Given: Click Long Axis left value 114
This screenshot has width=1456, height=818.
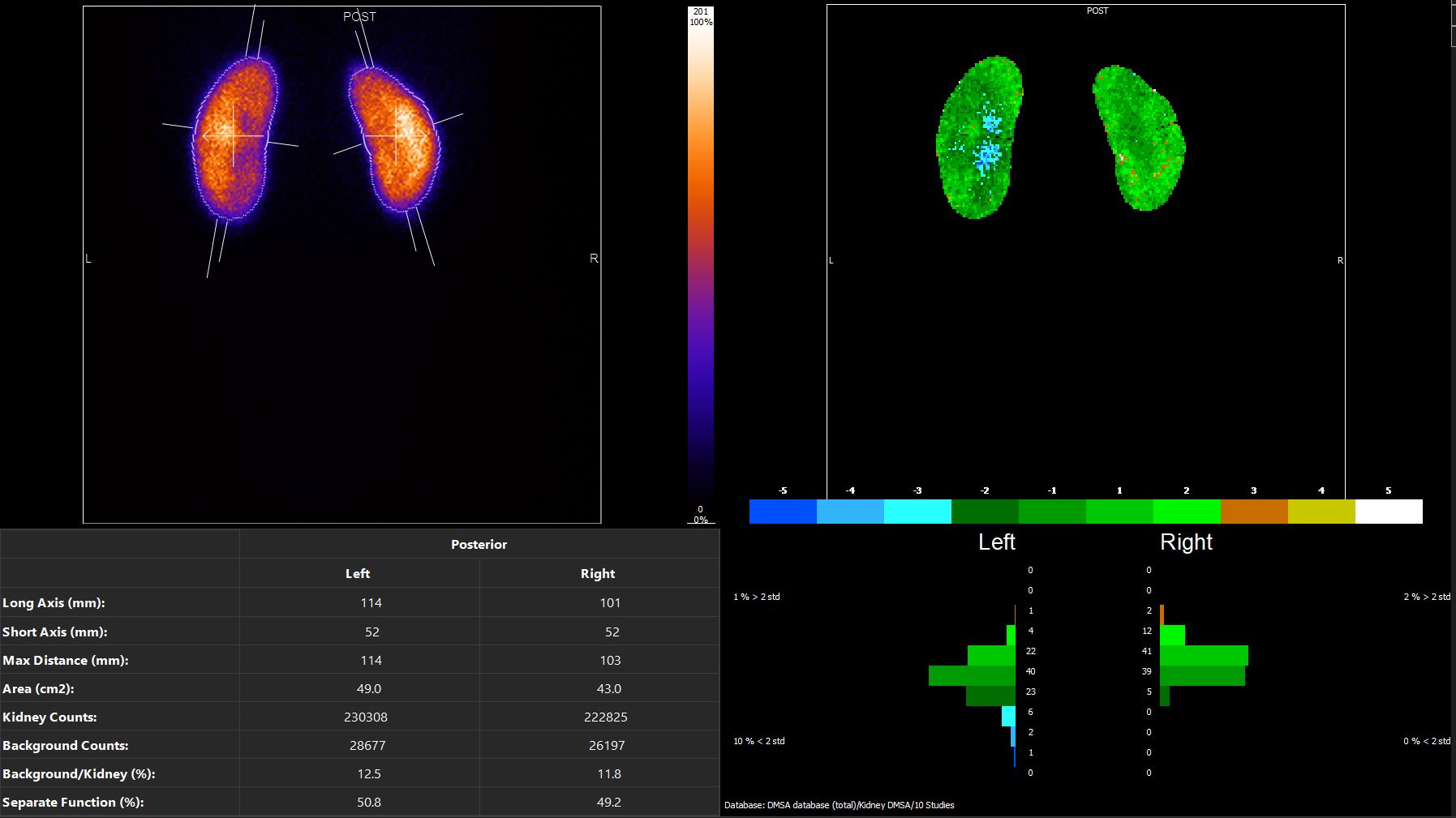Looking at the screenshot, I should click(372, 602).
